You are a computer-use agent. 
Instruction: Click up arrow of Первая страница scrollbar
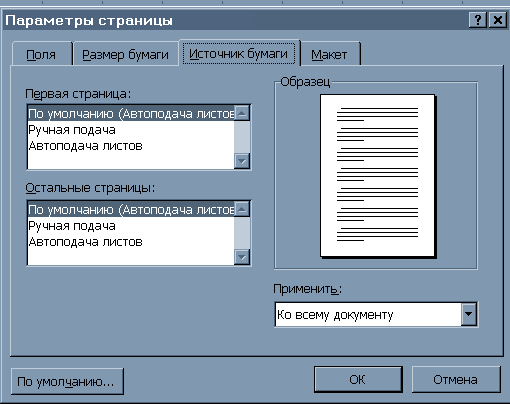(x=242, y=113)
